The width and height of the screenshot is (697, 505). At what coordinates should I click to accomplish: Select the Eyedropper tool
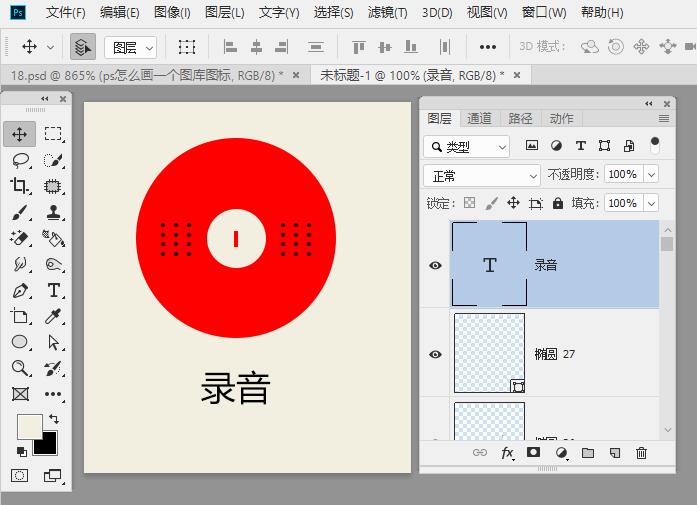pyautogui.click(x=53, y=317)
